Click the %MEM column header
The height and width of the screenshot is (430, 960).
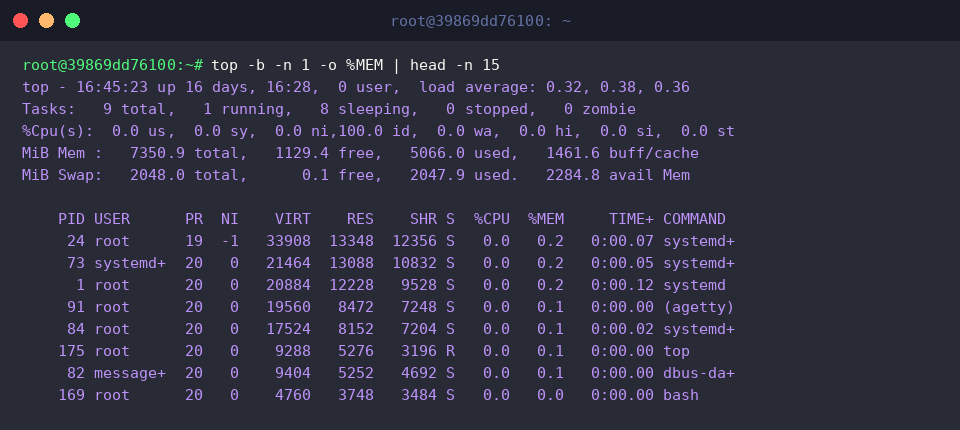(546, 219)
